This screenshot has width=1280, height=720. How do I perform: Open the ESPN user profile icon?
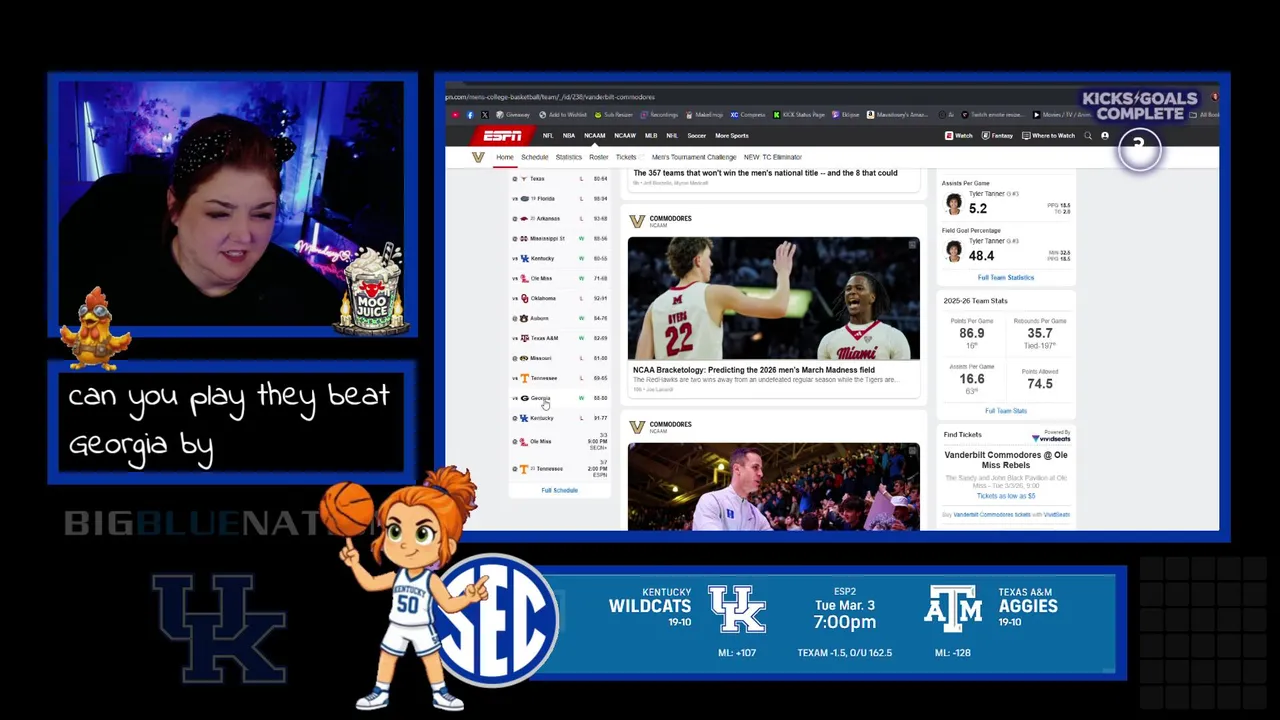pos(1105,135)
